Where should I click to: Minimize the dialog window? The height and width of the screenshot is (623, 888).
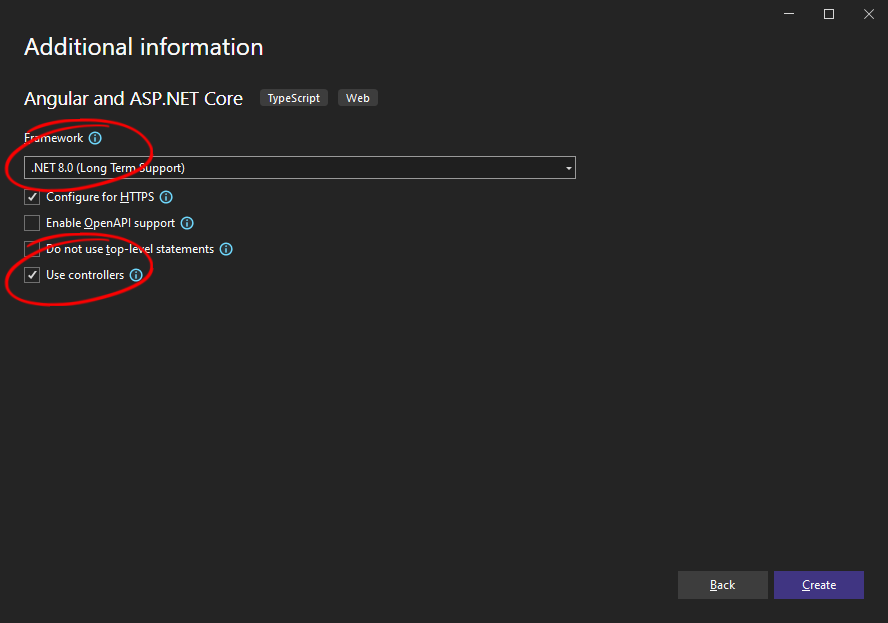point(789,14)
